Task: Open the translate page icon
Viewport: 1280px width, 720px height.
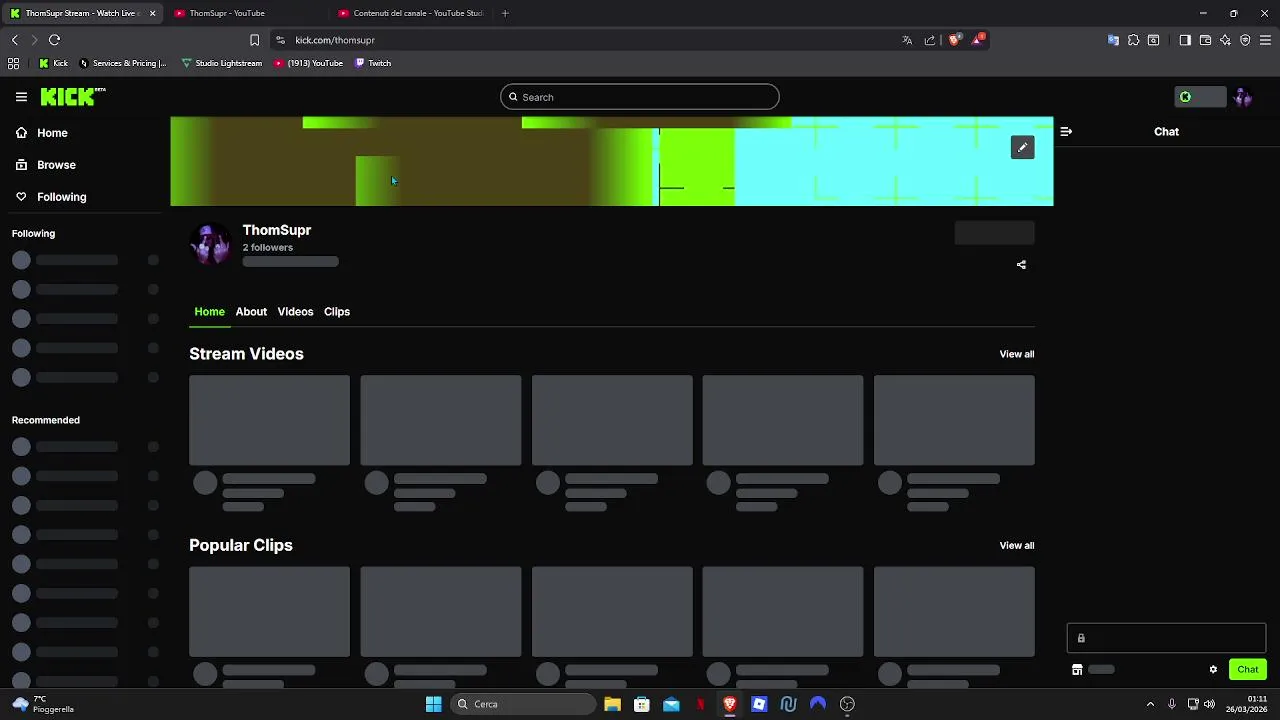Action: pyautogui.click(x=907, y=40)
